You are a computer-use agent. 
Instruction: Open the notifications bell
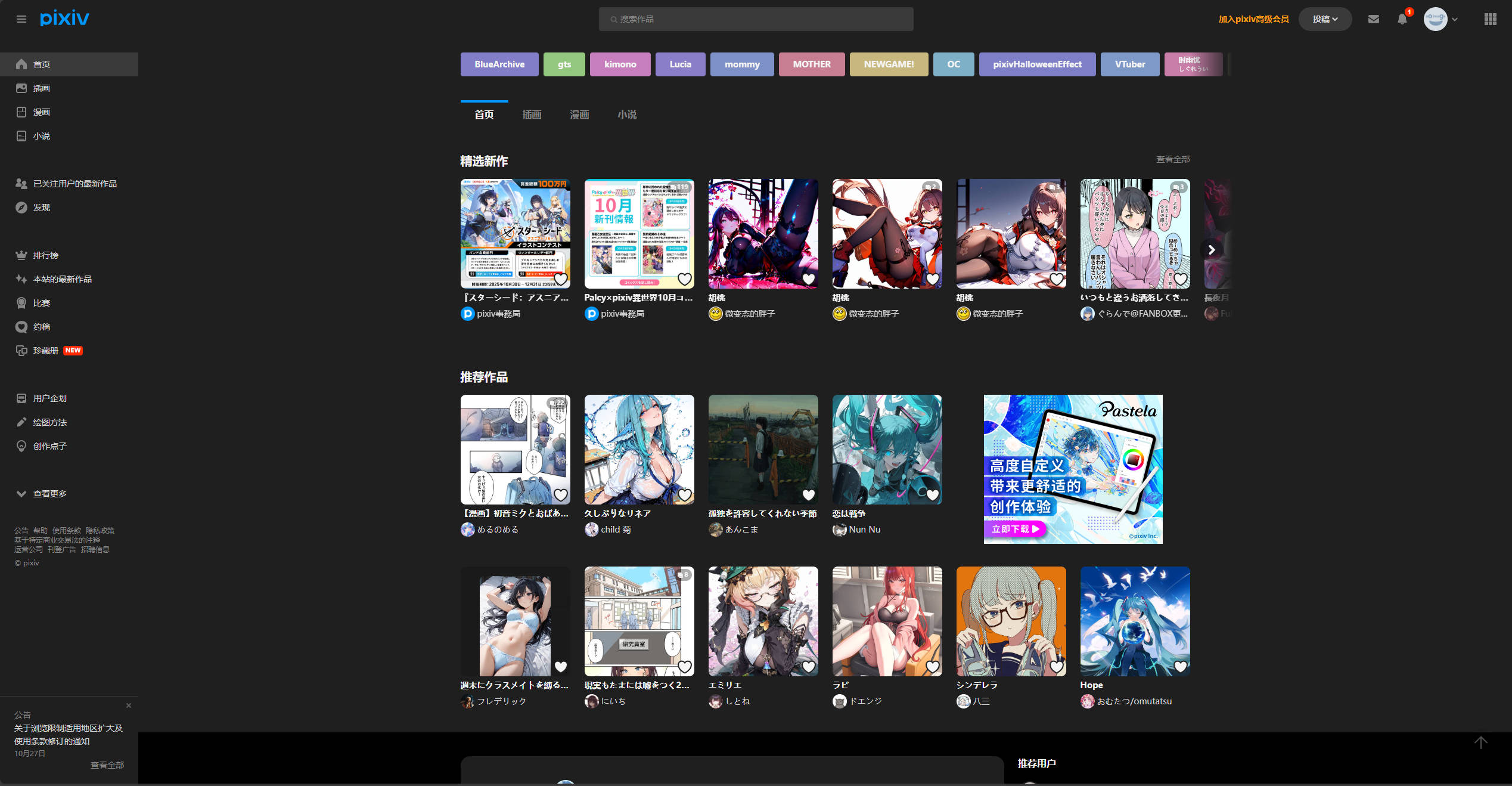(1402, 19)
